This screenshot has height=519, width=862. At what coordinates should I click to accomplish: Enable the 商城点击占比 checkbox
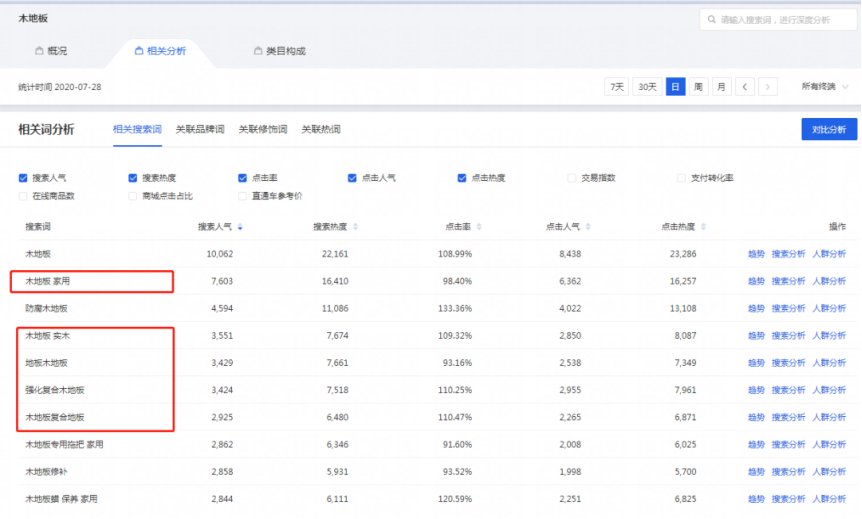pyautogui.click(x=132, y=196)
